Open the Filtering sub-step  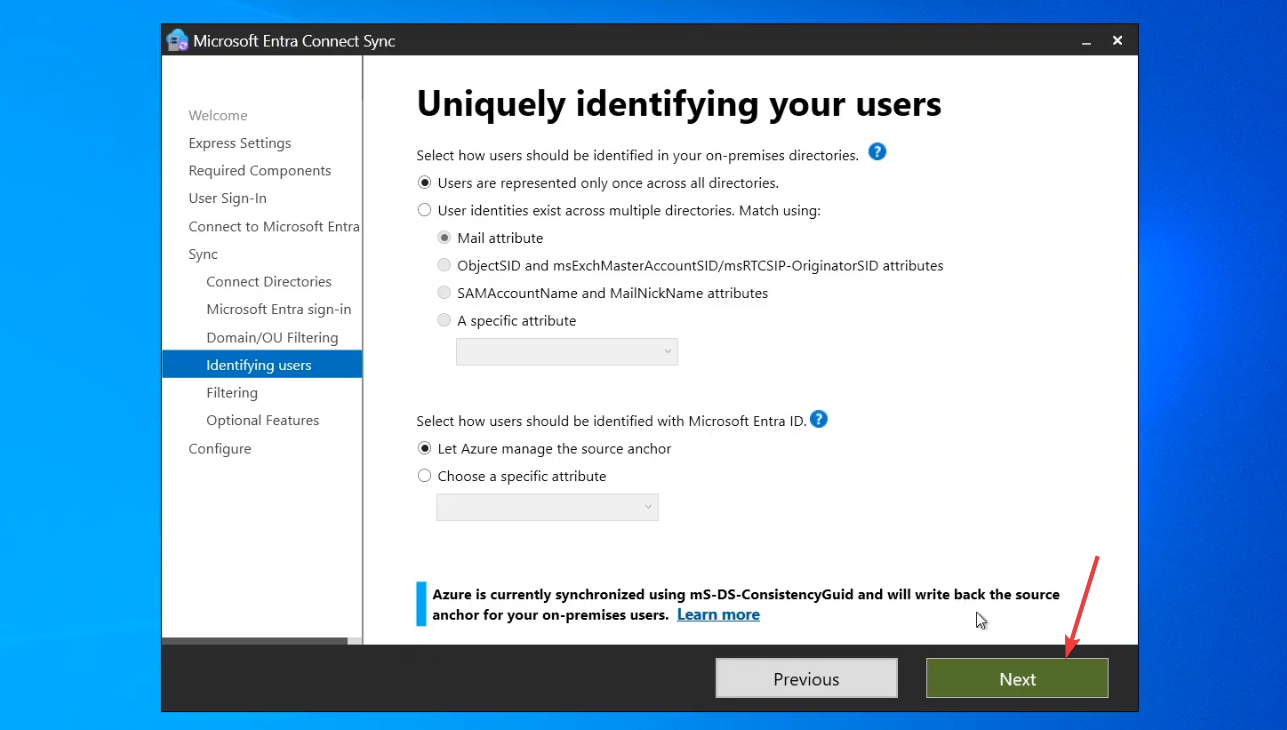click(232, 393)
